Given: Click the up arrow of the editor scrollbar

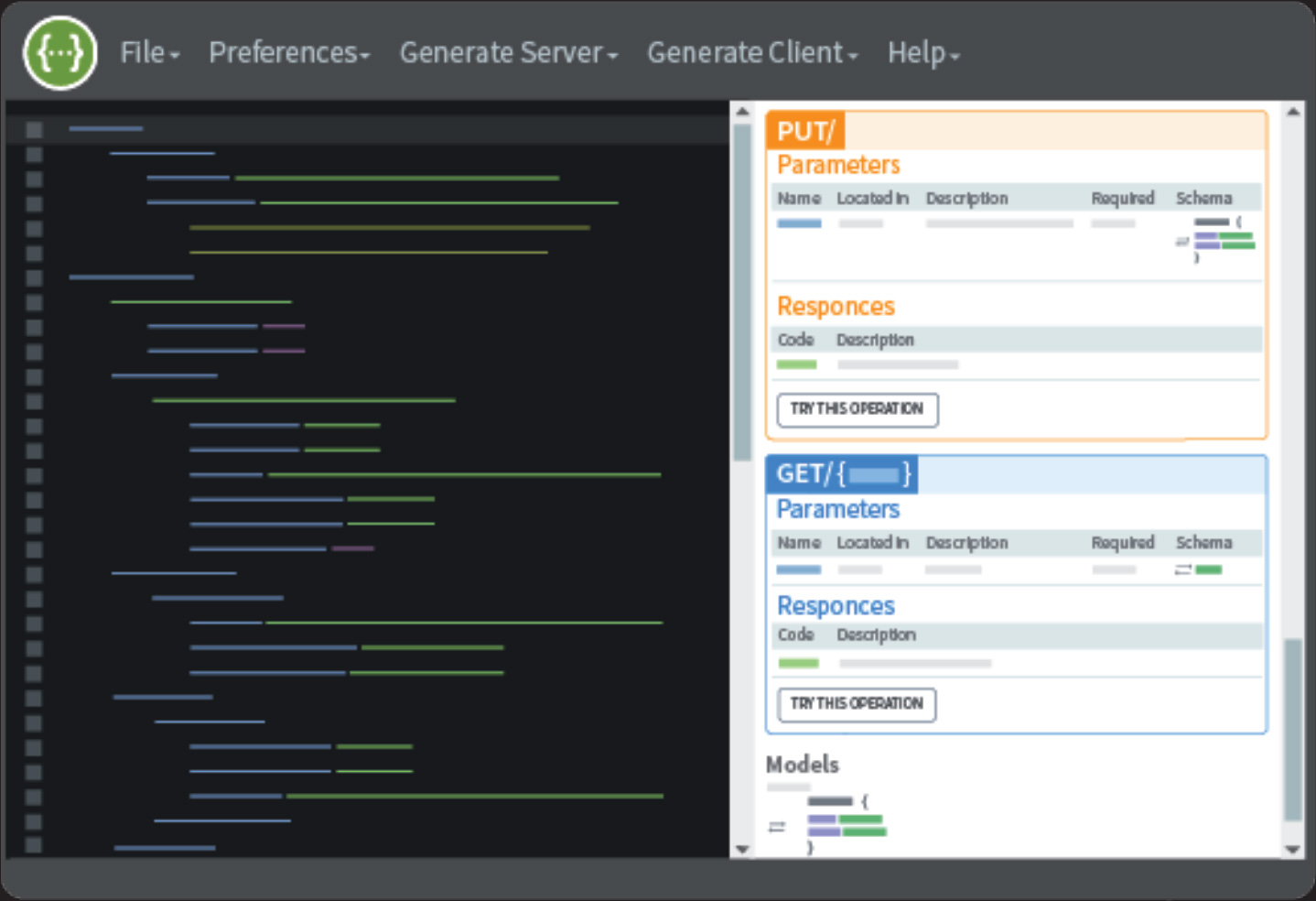Looking at the screenshot, I should [x=742, y=112].
